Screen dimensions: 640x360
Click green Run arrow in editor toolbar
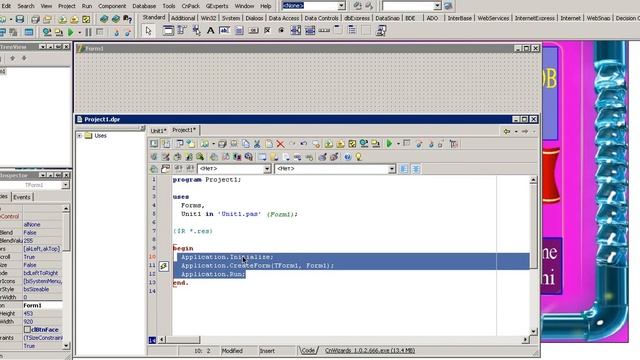click(389, 144)
